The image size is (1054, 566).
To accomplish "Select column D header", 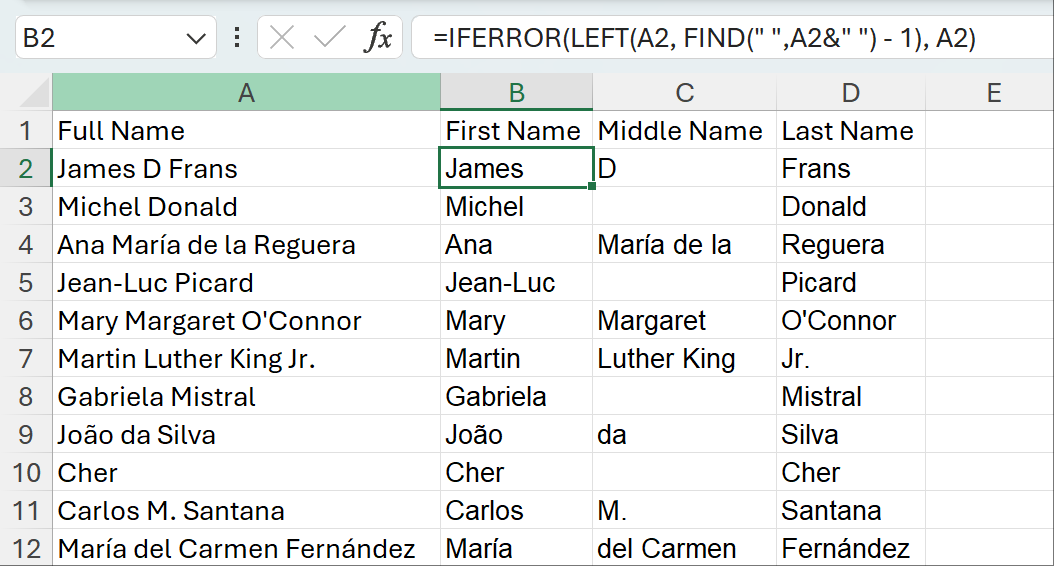I will point(850,93).
